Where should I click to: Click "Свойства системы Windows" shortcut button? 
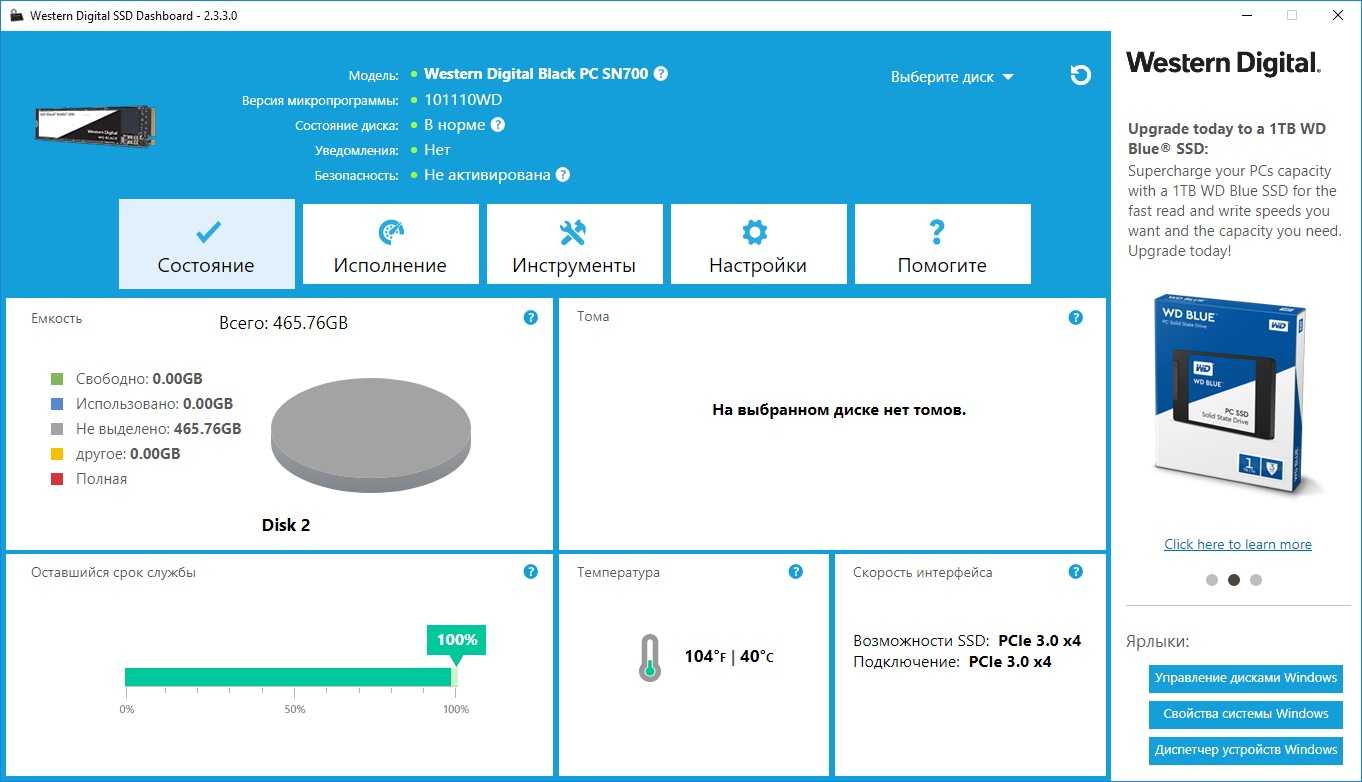pyautogui.click(x=1245, y=714)
